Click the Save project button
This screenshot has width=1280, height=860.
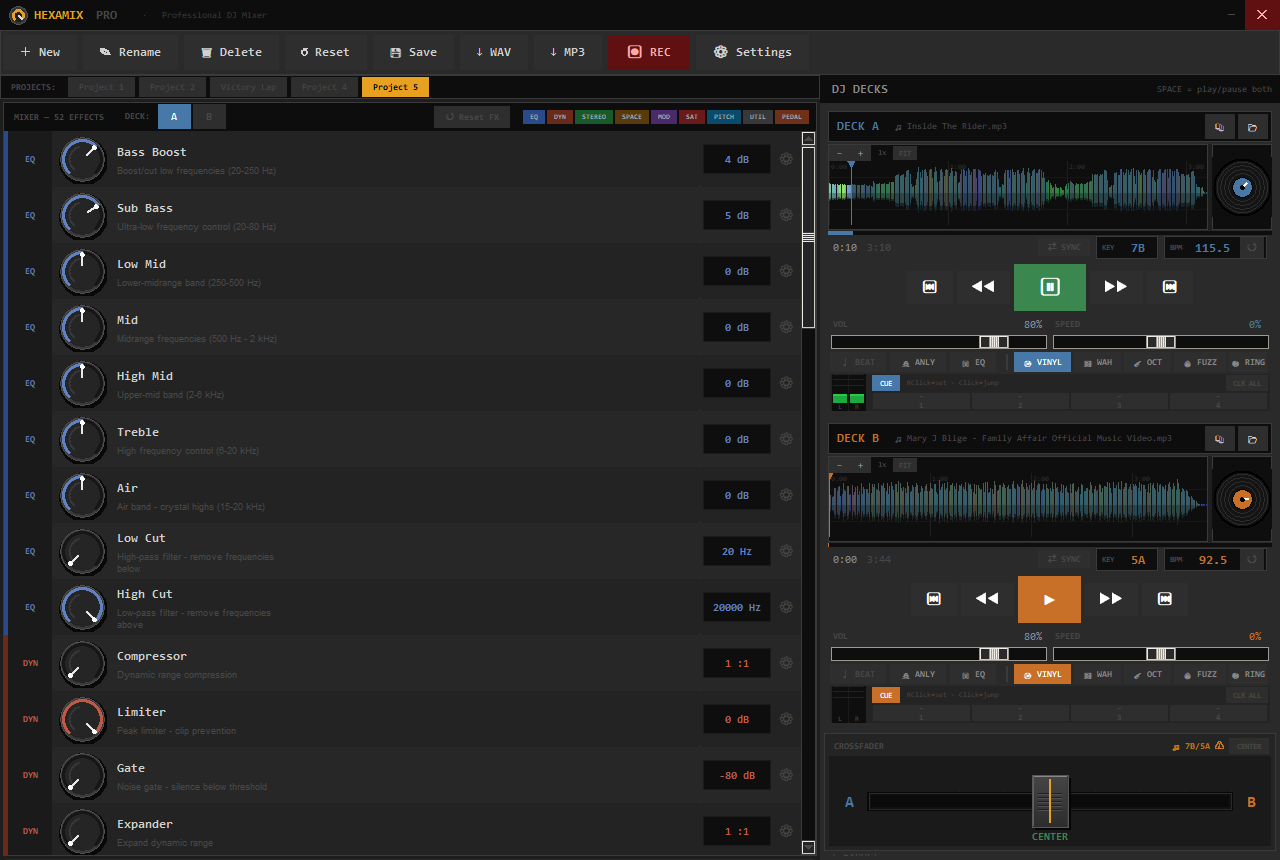(413, 52)
